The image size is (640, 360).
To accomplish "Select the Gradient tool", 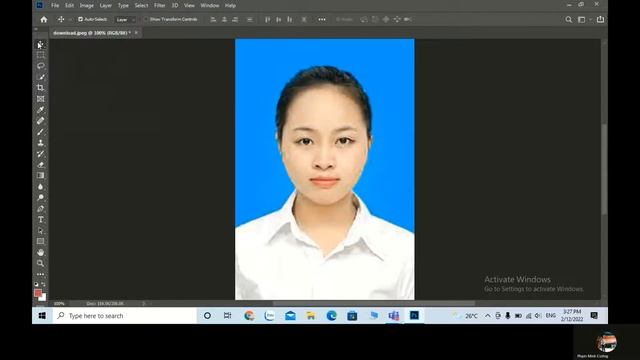I will pyautogui.click(x=40, y=176).
